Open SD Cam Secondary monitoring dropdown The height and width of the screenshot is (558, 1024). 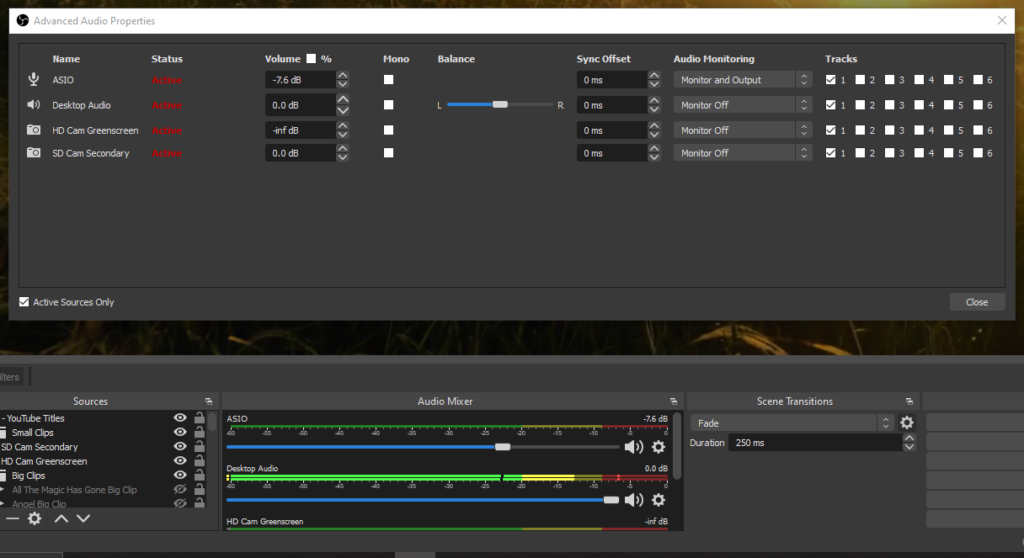(743, 153)
